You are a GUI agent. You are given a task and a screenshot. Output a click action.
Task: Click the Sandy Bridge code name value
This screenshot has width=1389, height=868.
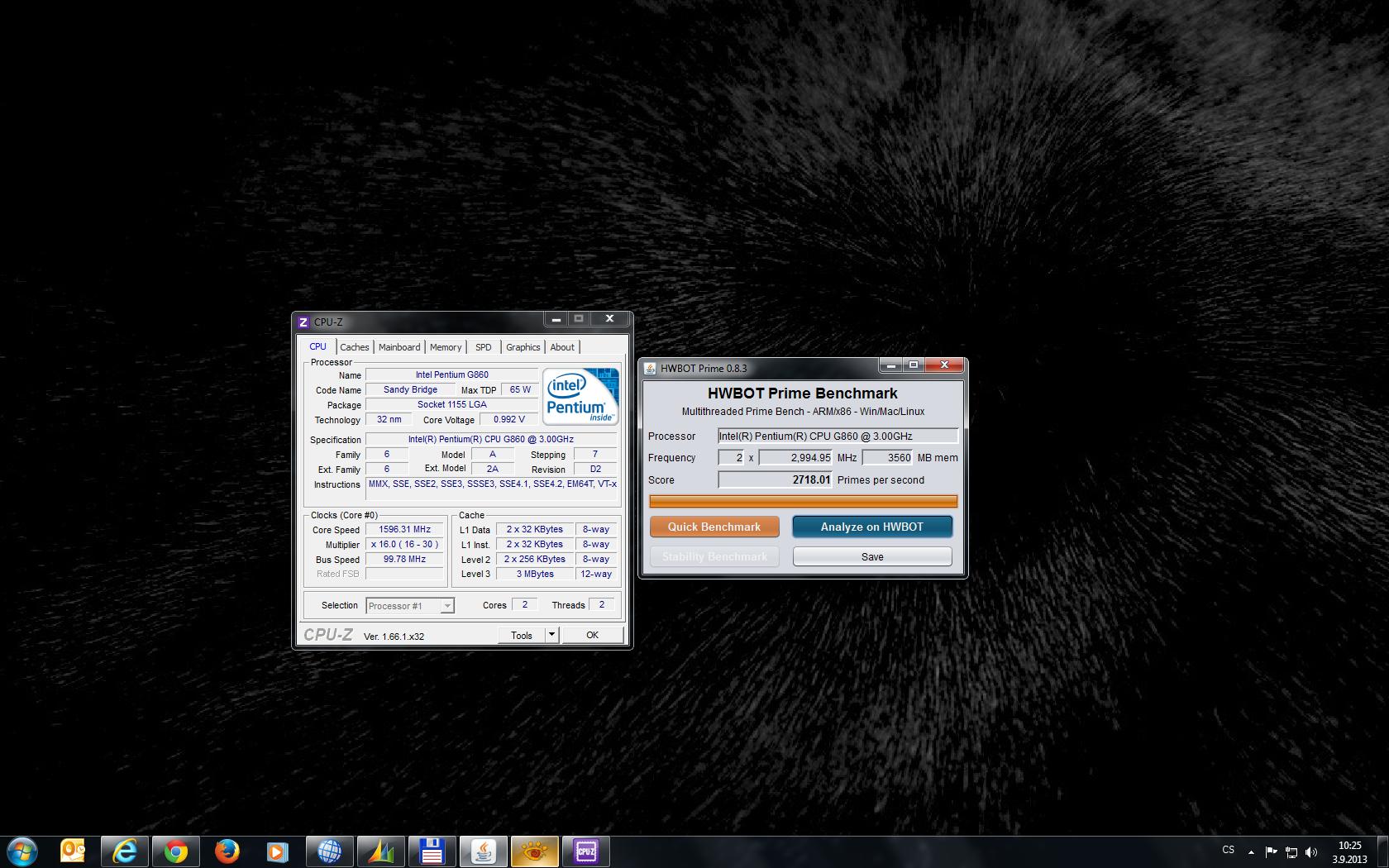point(410,389)
